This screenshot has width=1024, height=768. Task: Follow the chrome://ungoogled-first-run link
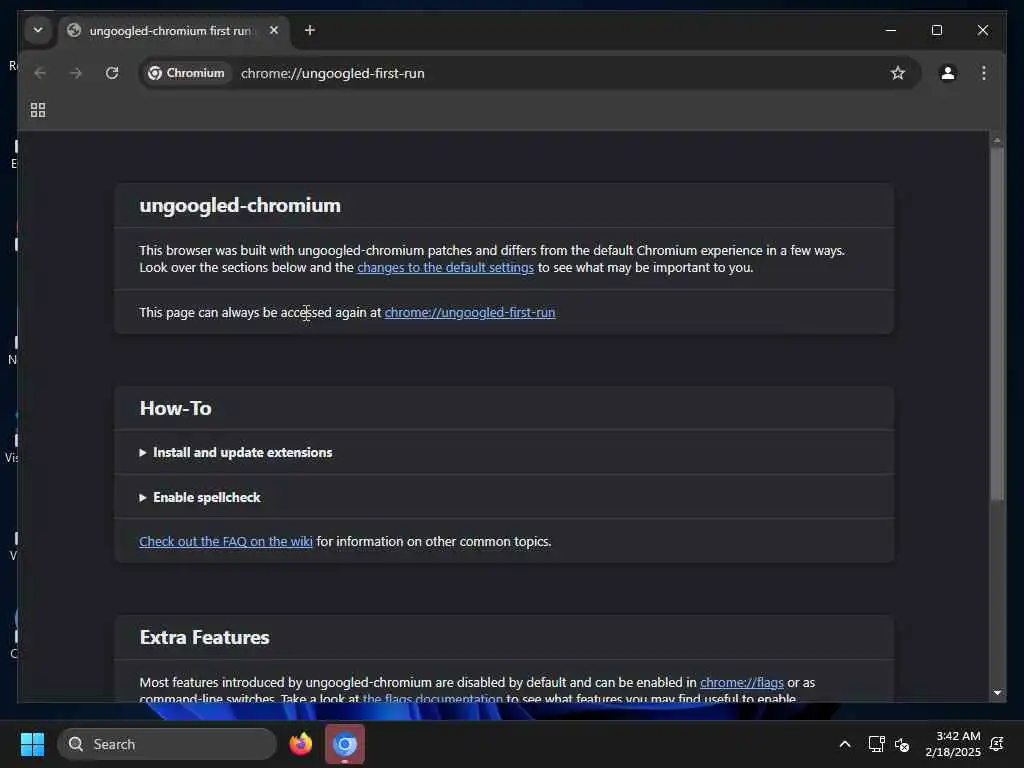pos(470,313)
